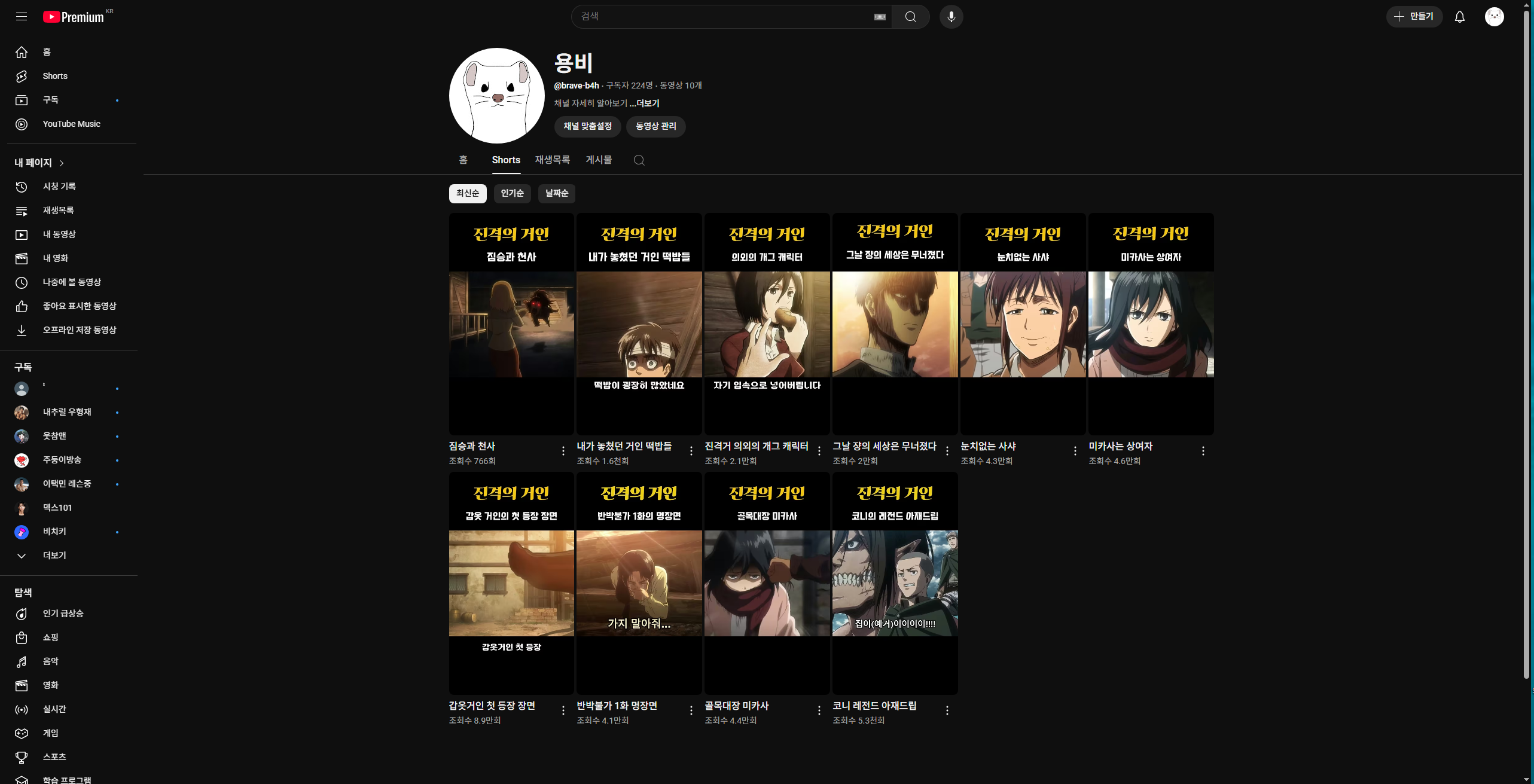
Task: Open options for 눈치없는 사샤
Action: (x=1075, y=451)
